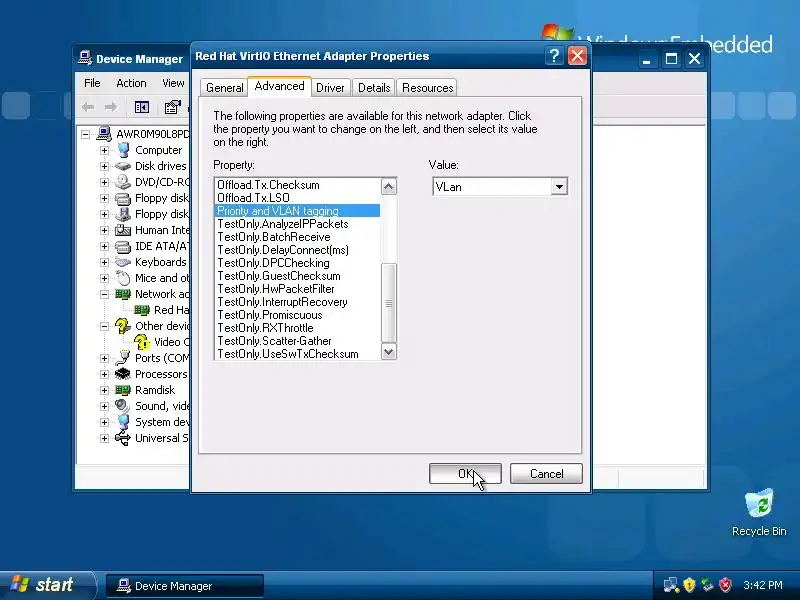Select TestOnly.HwPacketFilter property
This screenshot has height=600, width=800.
pos(297,289)
